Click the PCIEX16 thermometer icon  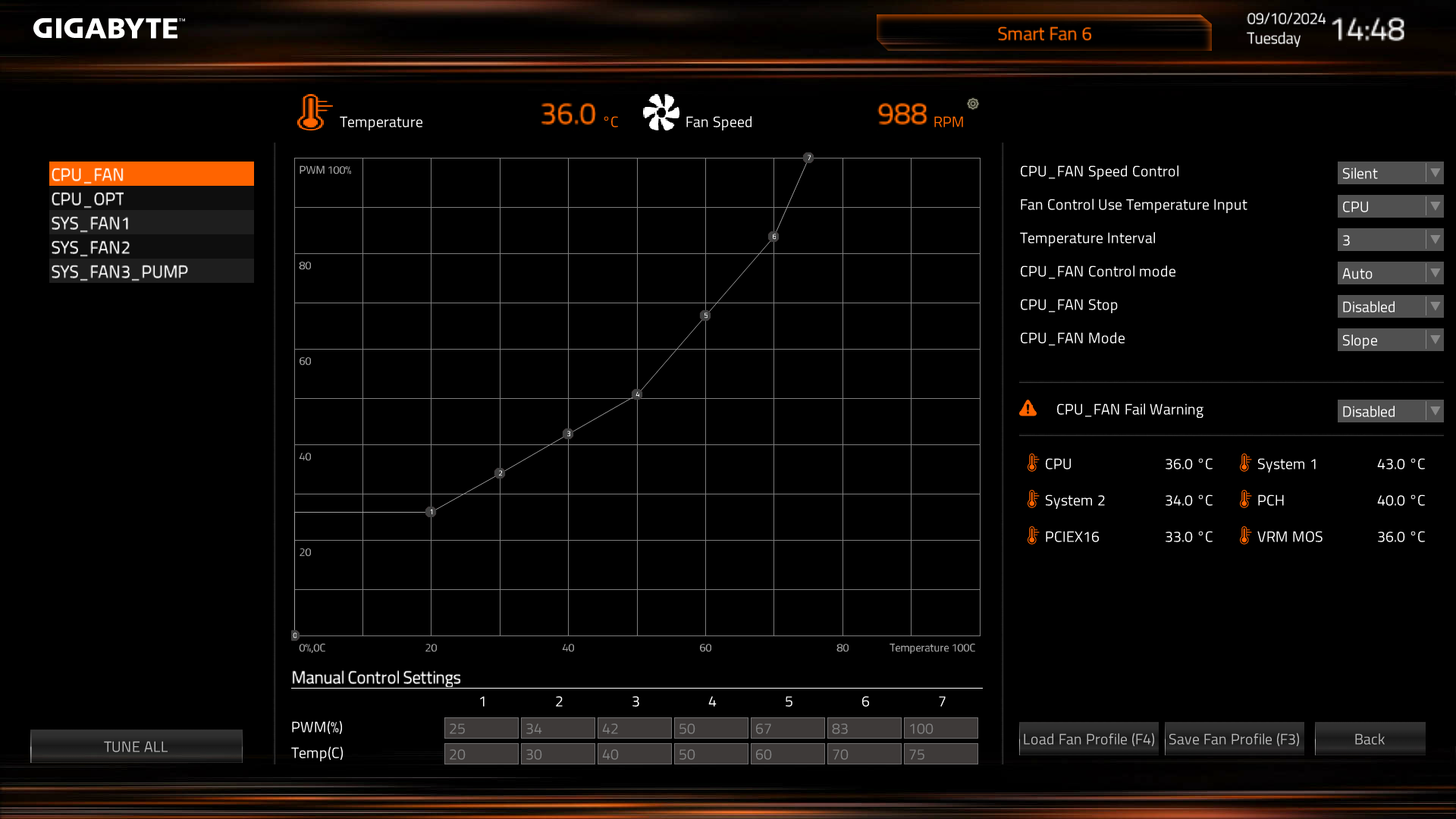point(1032,536)
